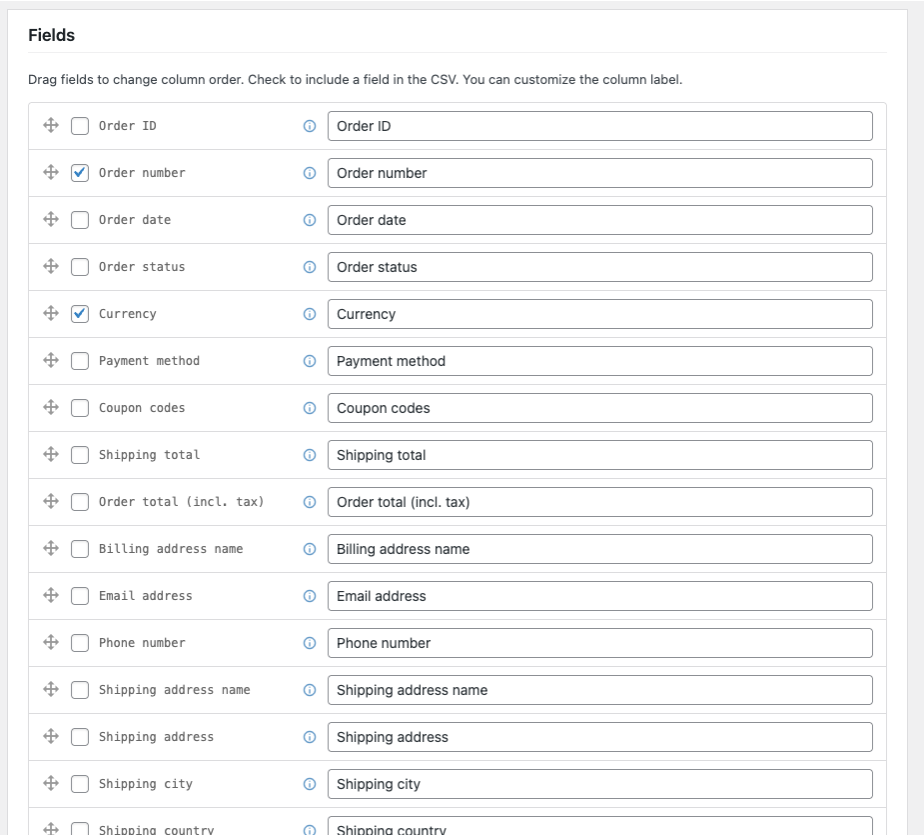Focus the Order status label input

(x=599, y=267)
